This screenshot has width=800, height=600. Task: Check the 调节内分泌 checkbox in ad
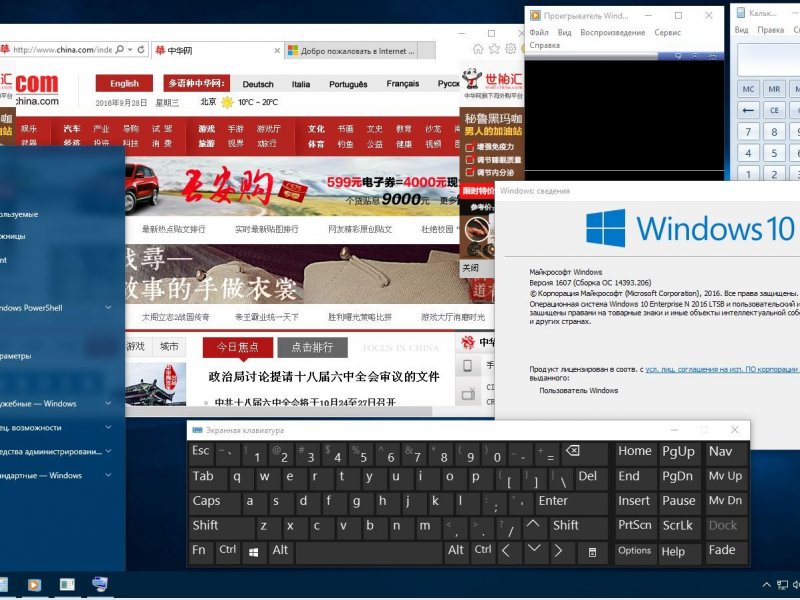470,172
